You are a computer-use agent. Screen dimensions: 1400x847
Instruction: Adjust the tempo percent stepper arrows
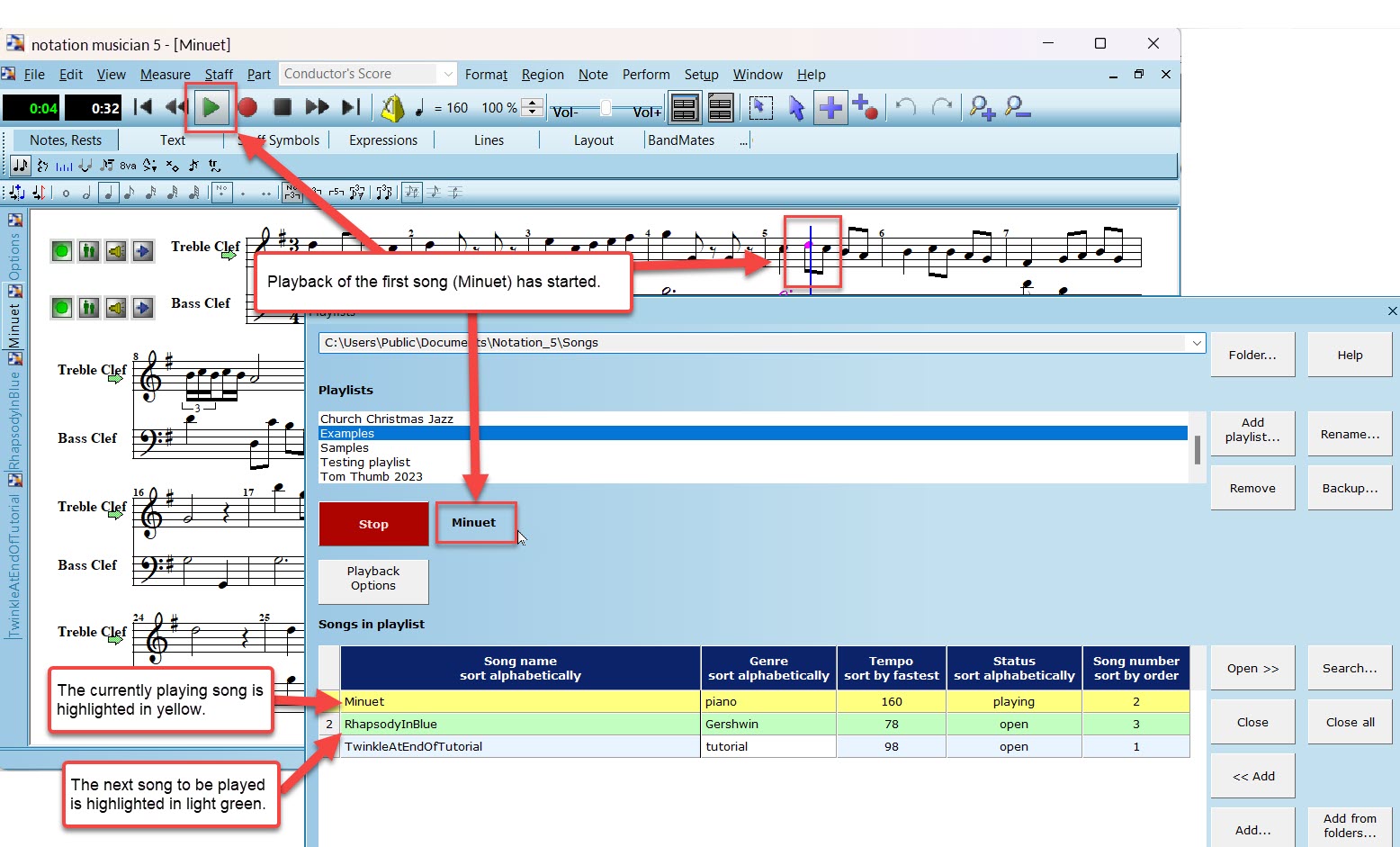[533, 108]
